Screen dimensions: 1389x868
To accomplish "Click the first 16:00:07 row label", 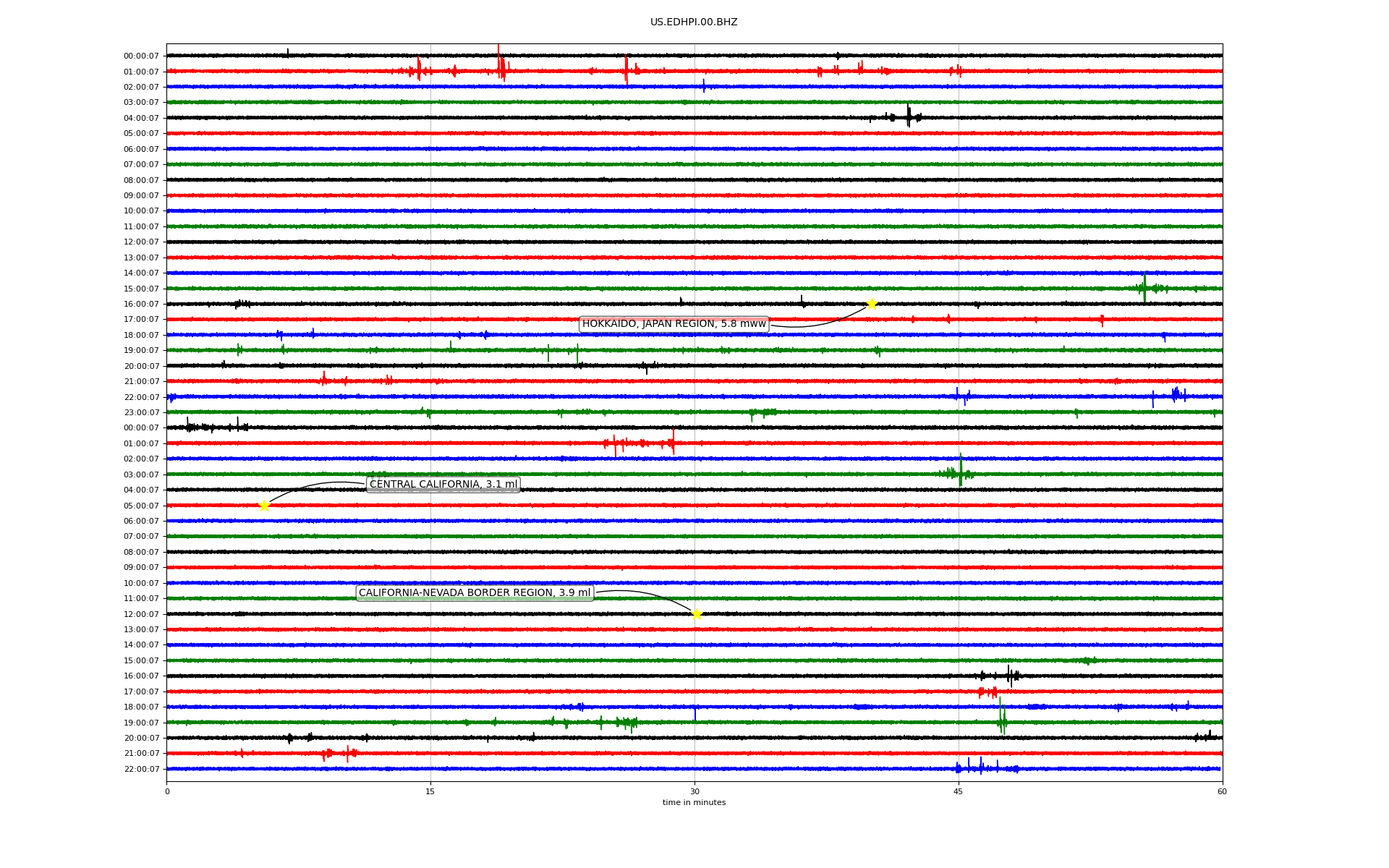I will tap(141, 305).
